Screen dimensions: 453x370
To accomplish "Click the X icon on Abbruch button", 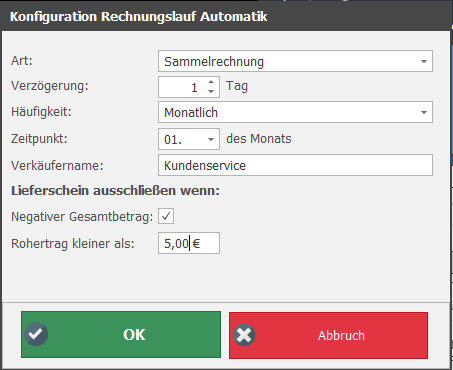I will pyautogui.click(x=244, y=335).
